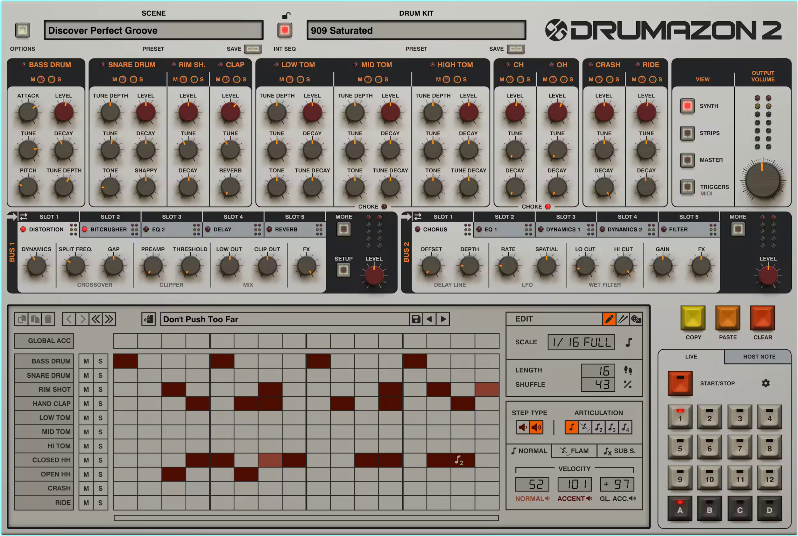Viewport: 798px width, 536px height.
Task: Select the line draw edit tool
Action: [x=622, y=319]
